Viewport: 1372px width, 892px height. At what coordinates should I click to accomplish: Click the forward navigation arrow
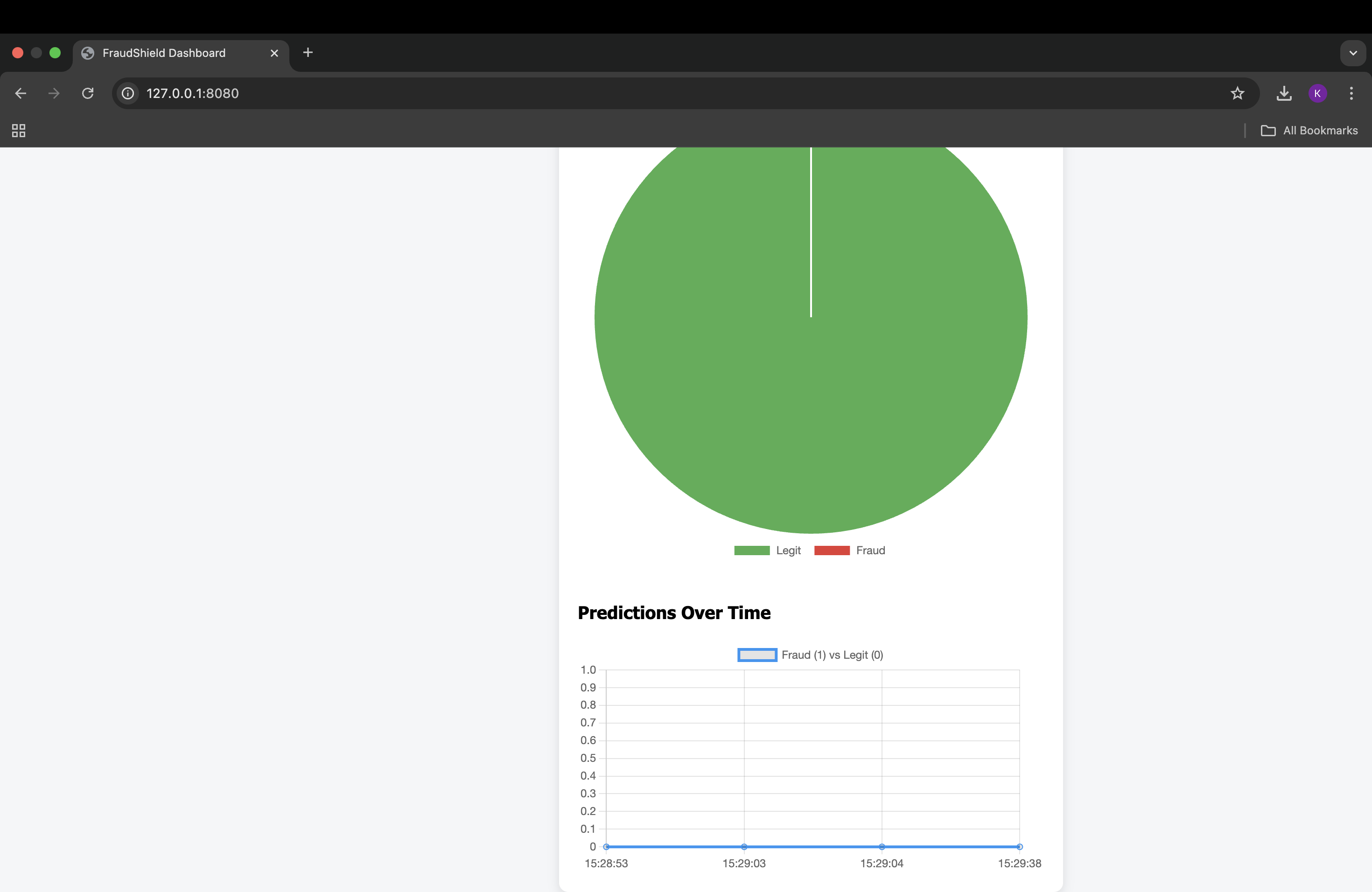click(54, 93)
